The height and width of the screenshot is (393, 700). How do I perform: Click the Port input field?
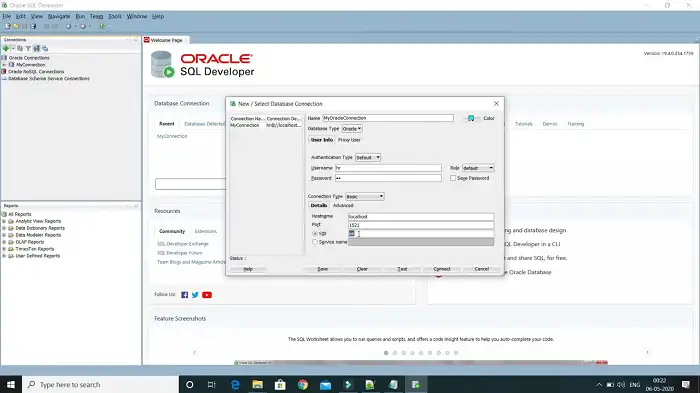click(421, 225)
